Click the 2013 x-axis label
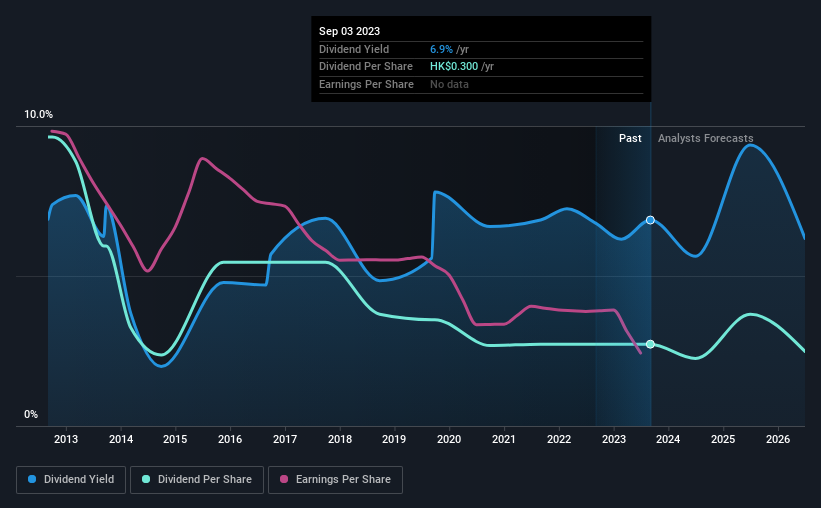Screen dimensions: 821x508 (x=66, y=439)
